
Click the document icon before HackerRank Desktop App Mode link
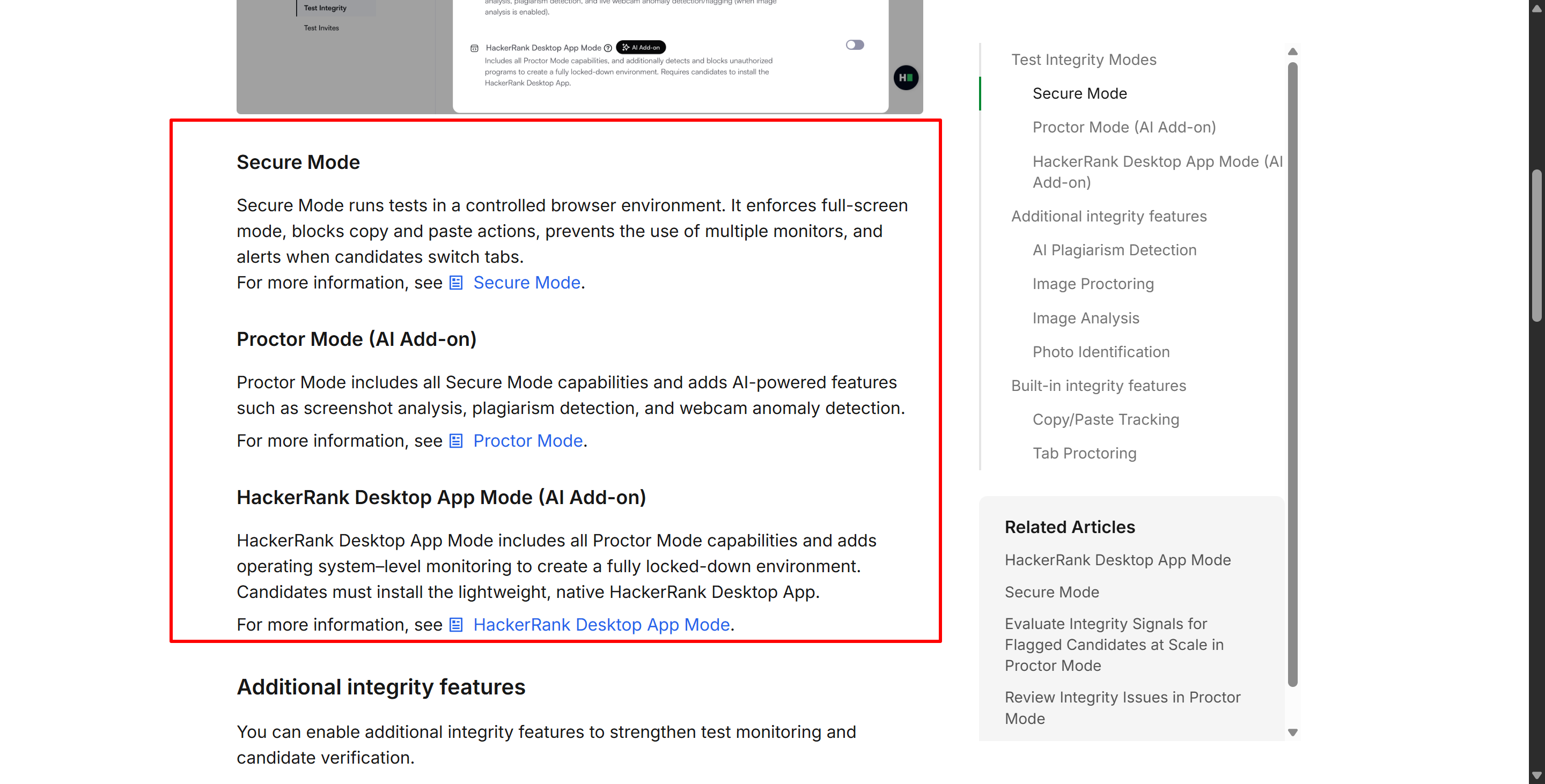coord(456,625)
